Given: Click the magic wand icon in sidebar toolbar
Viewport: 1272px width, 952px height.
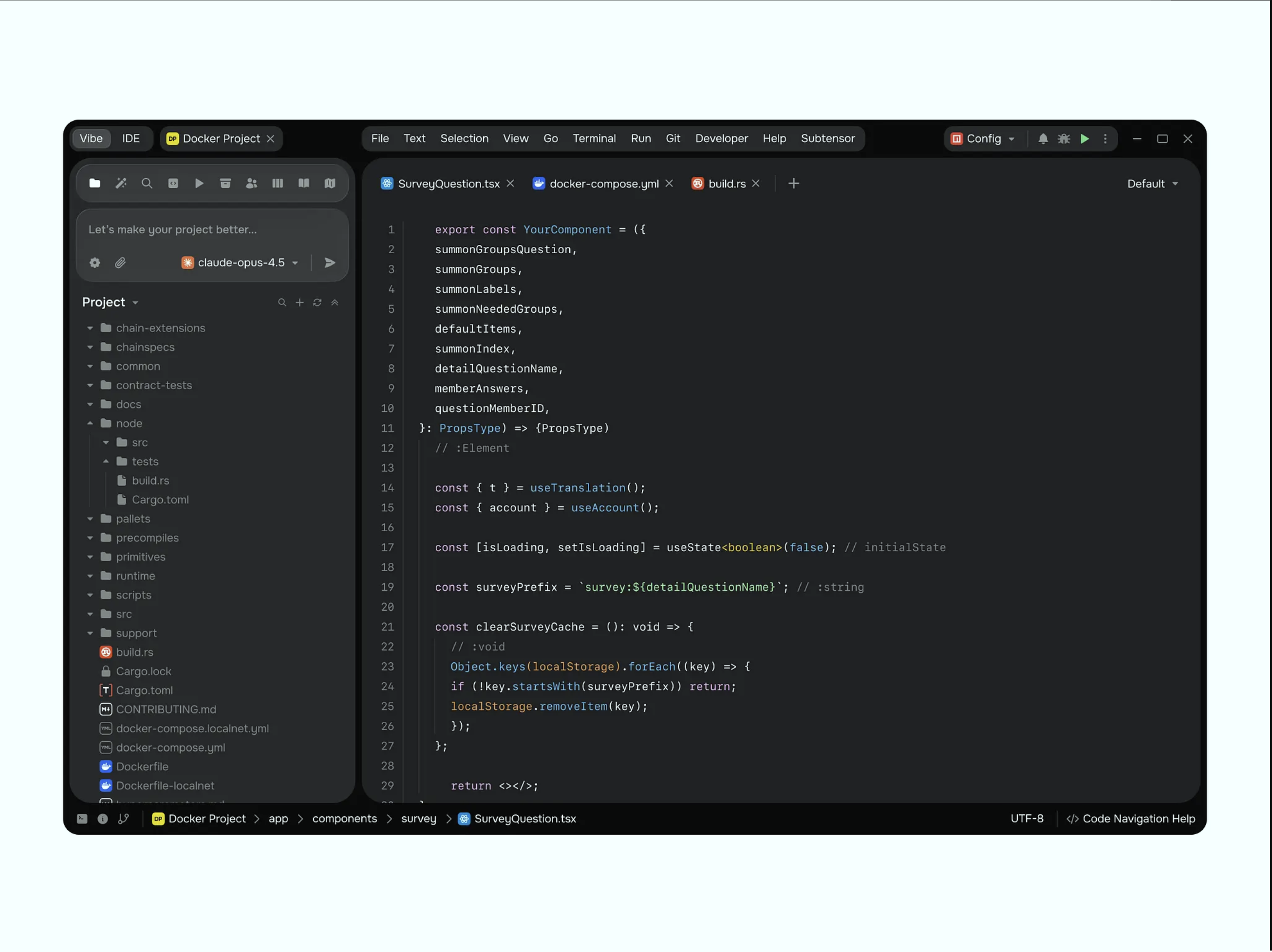Looking at the screenshot, I should coord(121,184).
